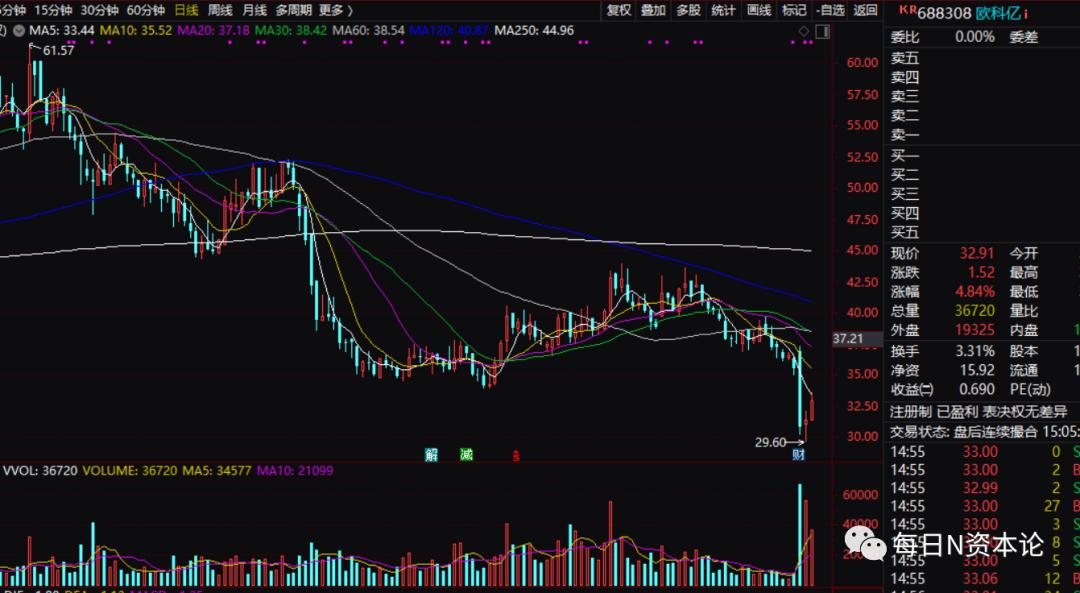Click the 多股 multi-stock button
Image resolution: width=1080 pixels, height=593 pixels.
pyautogui.click(x=688, y=10)
